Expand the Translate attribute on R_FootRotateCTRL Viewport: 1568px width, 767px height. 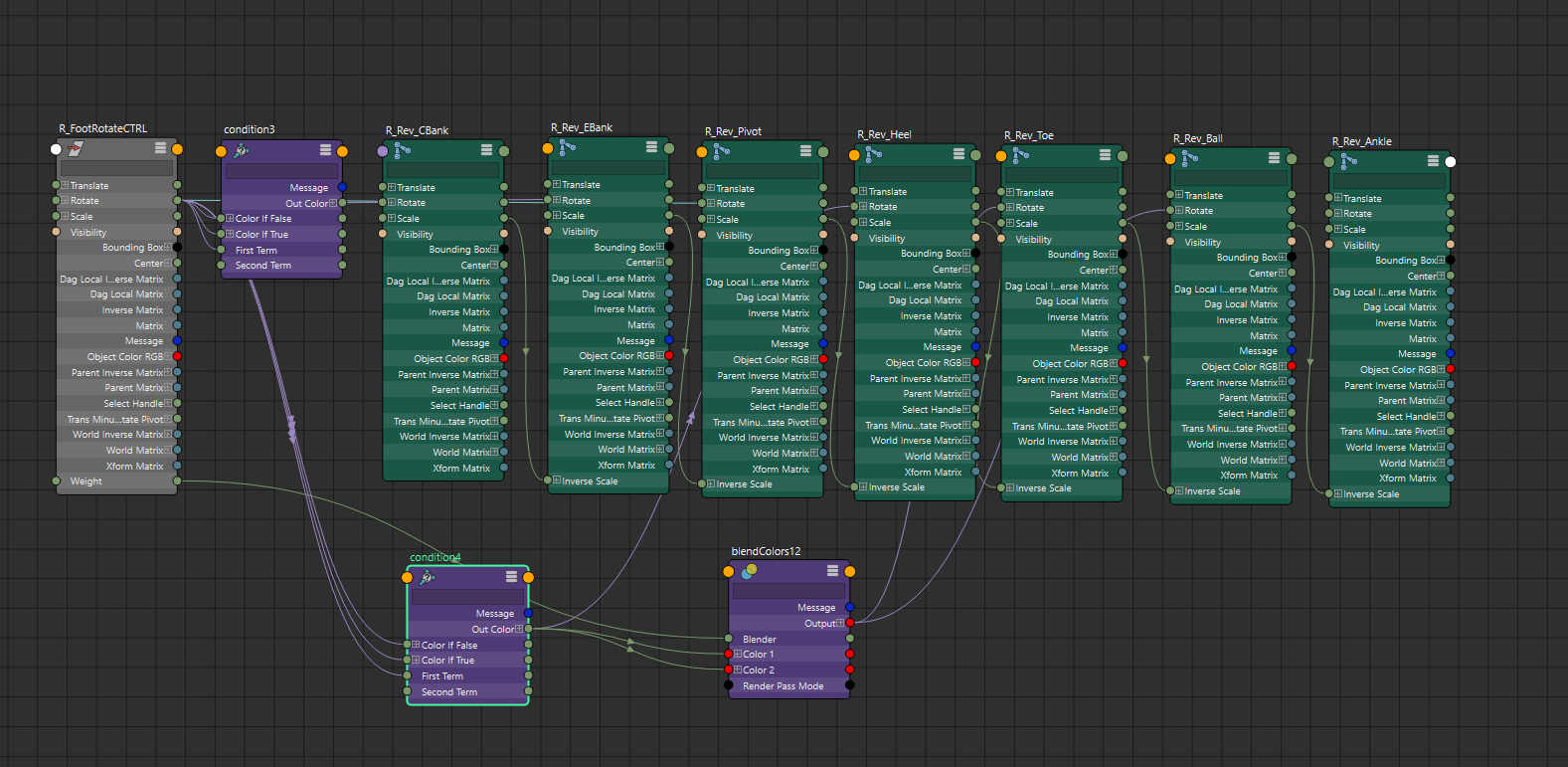[65, 185]
